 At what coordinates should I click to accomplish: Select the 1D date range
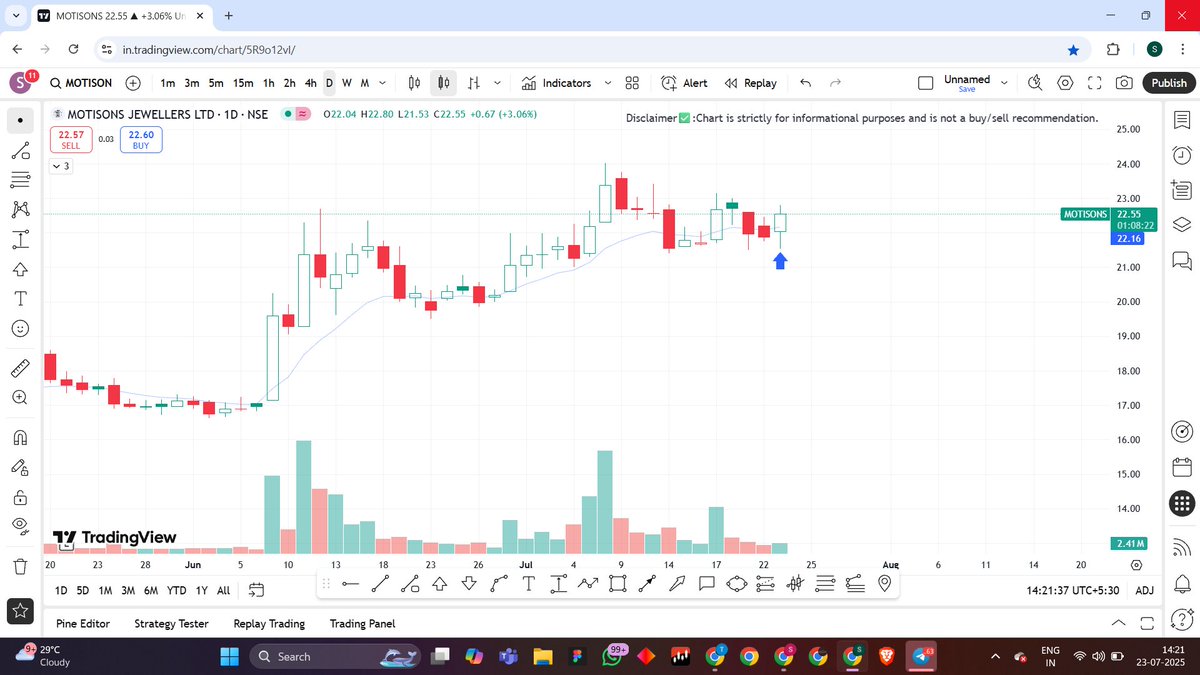pyautogui.click(x=61, y=590)
